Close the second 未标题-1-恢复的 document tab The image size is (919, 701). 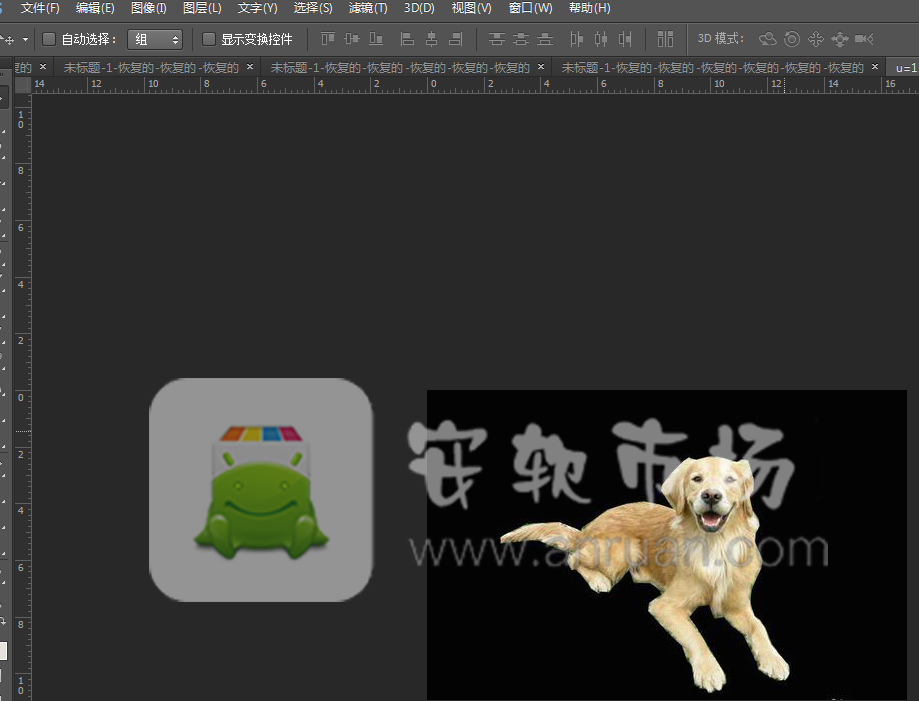coord(541,67)
